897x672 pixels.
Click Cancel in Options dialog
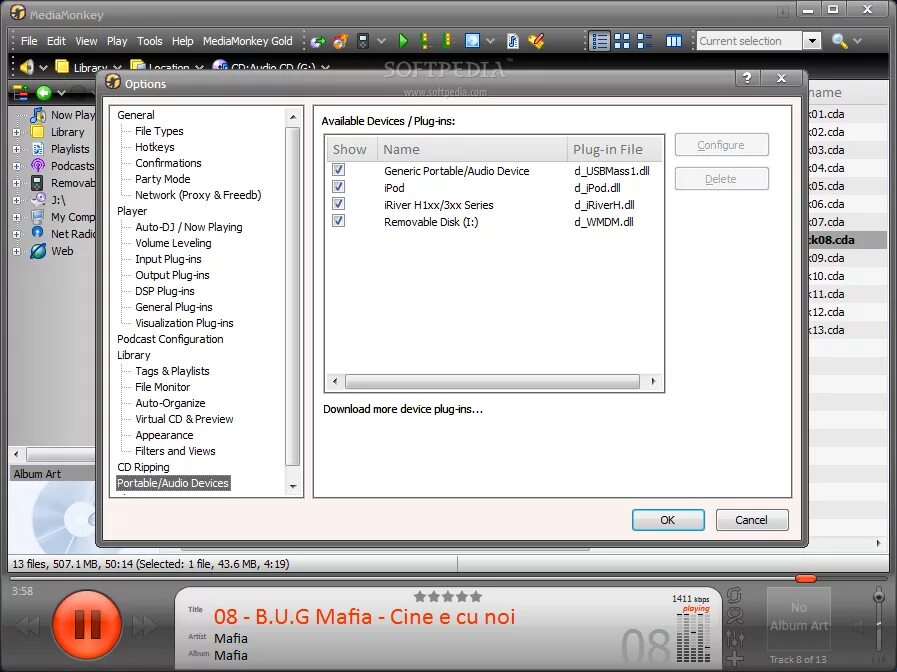pyautogui.click(x=752, y=520)
